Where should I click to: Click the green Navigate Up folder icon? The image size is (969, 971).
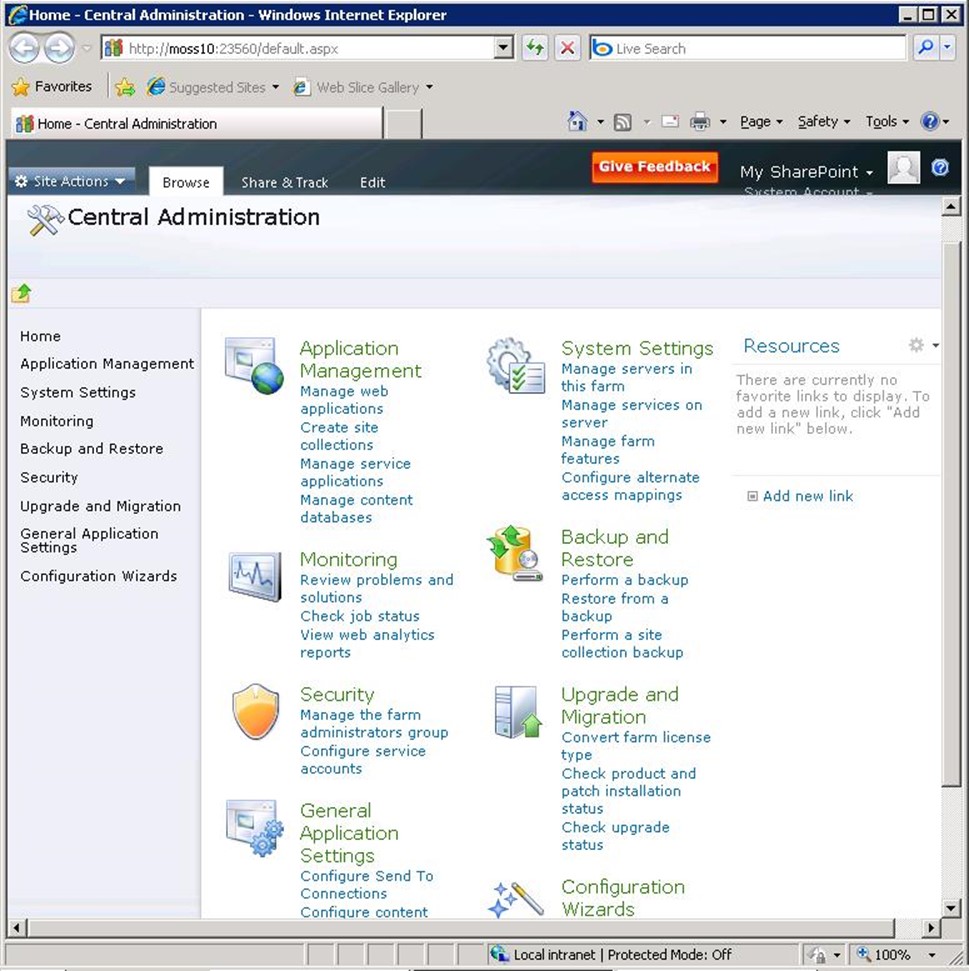click(22, 293)
